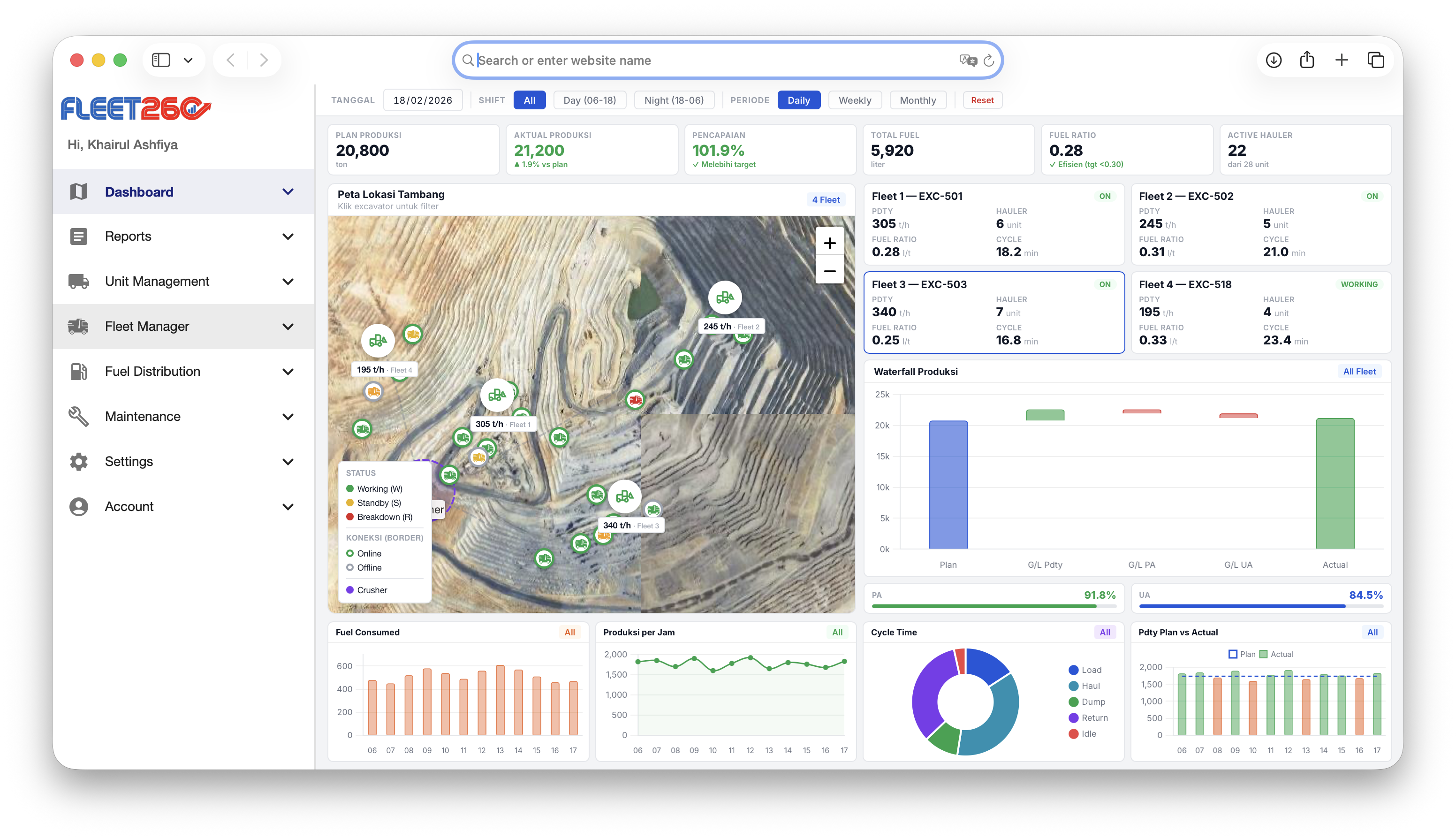This screenshot has height=839, width=1456.
Task: Click the Fuel Distribution pump icon
Action: click(78, 371)
